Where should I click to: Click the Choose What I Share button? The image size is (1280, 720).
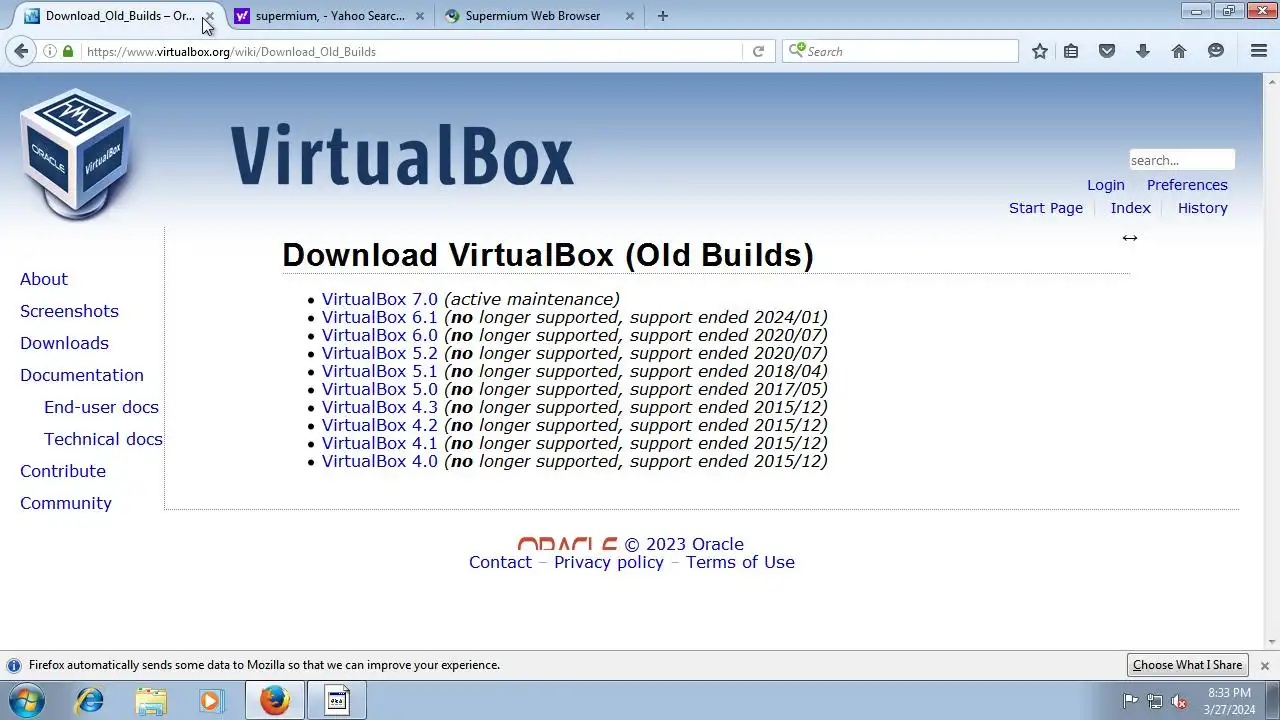pyautogui.click(x=1188, y=665)
